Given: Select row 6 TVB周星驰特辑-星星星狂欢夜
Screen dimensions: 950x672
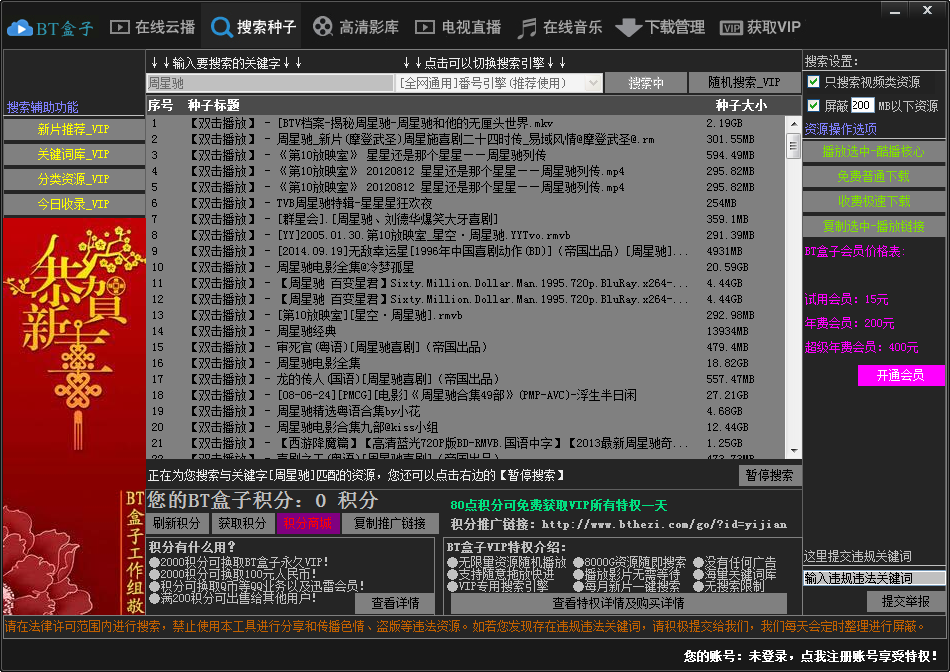Looking at the screenshot, I should (x=466, y=203).
